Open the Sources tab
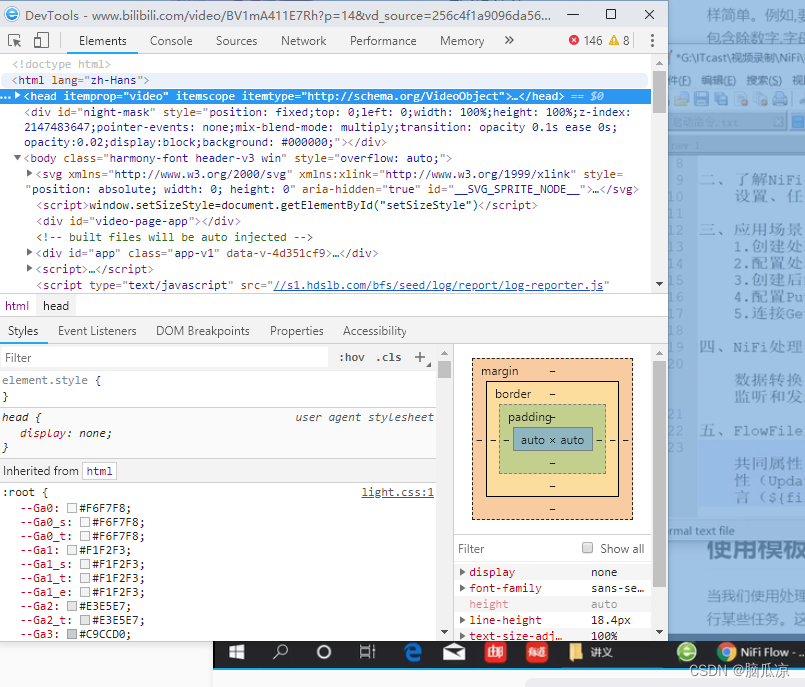The width and height of the screenshot is (805, 687). point(236,41)
